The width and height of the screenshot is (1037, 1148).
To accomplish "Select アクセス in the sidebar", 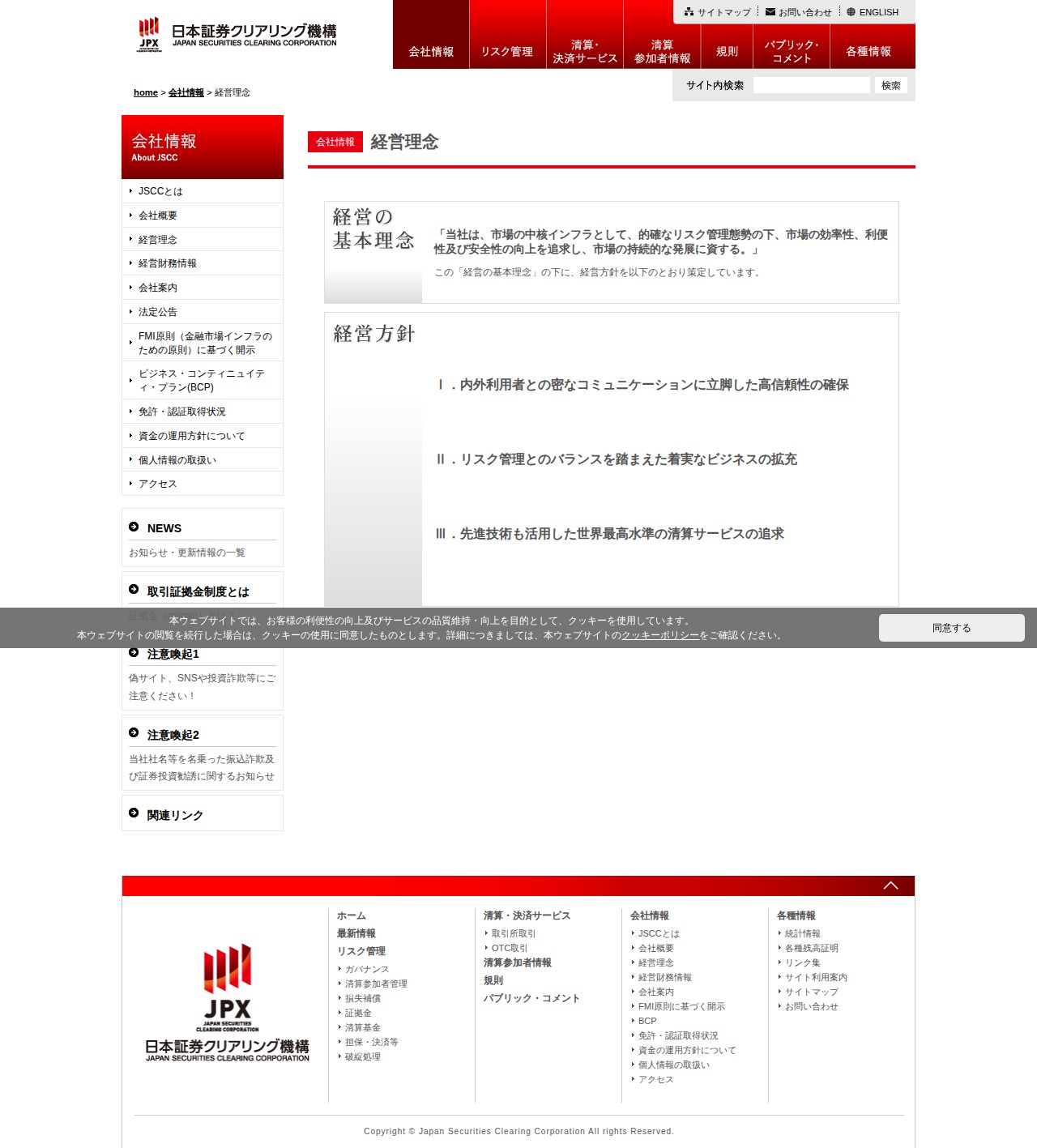I will coord(203,484).
